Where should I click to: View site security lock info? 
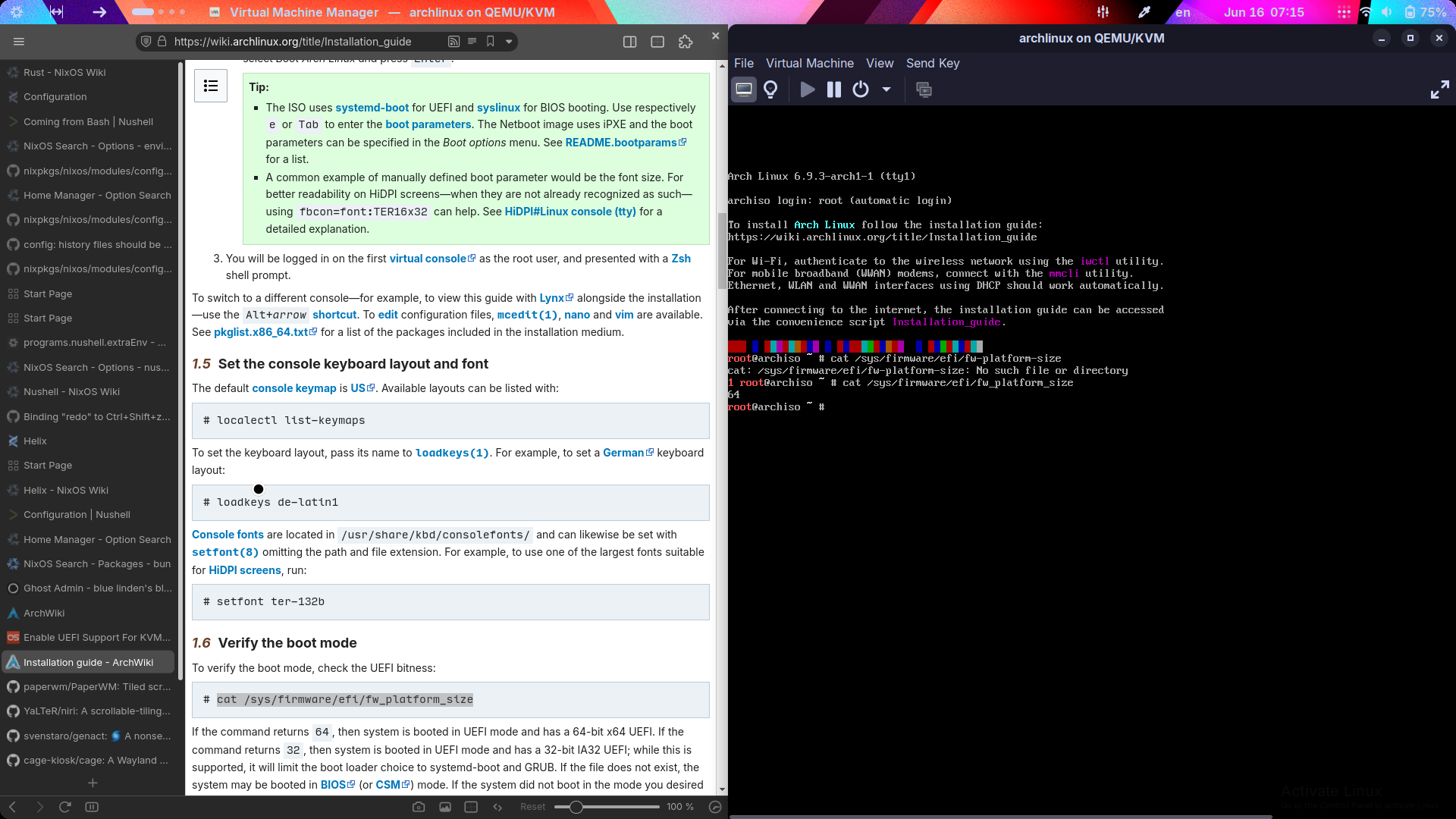click(162, 42)
